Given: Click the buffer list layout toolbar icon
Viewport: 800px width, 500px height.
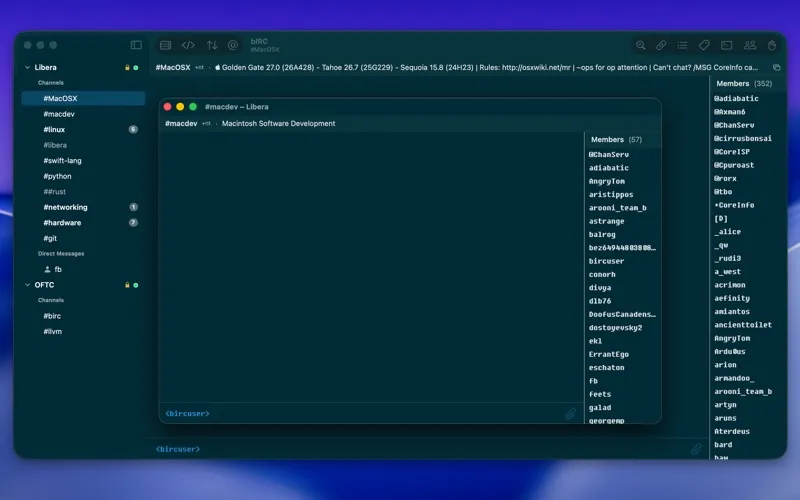Looking at the screenshot, I should [165, 45].
